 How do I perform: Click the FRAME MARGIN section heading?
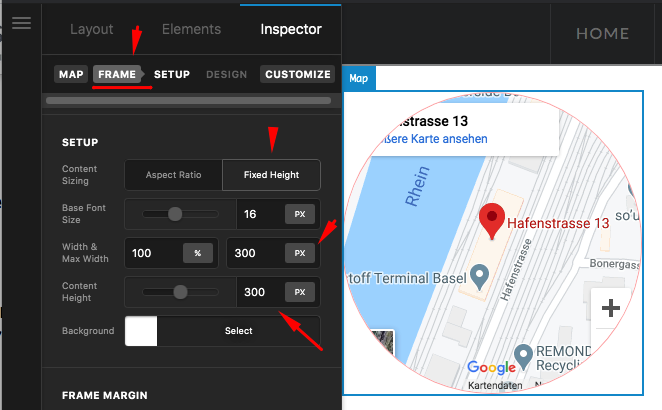point(105,396)
